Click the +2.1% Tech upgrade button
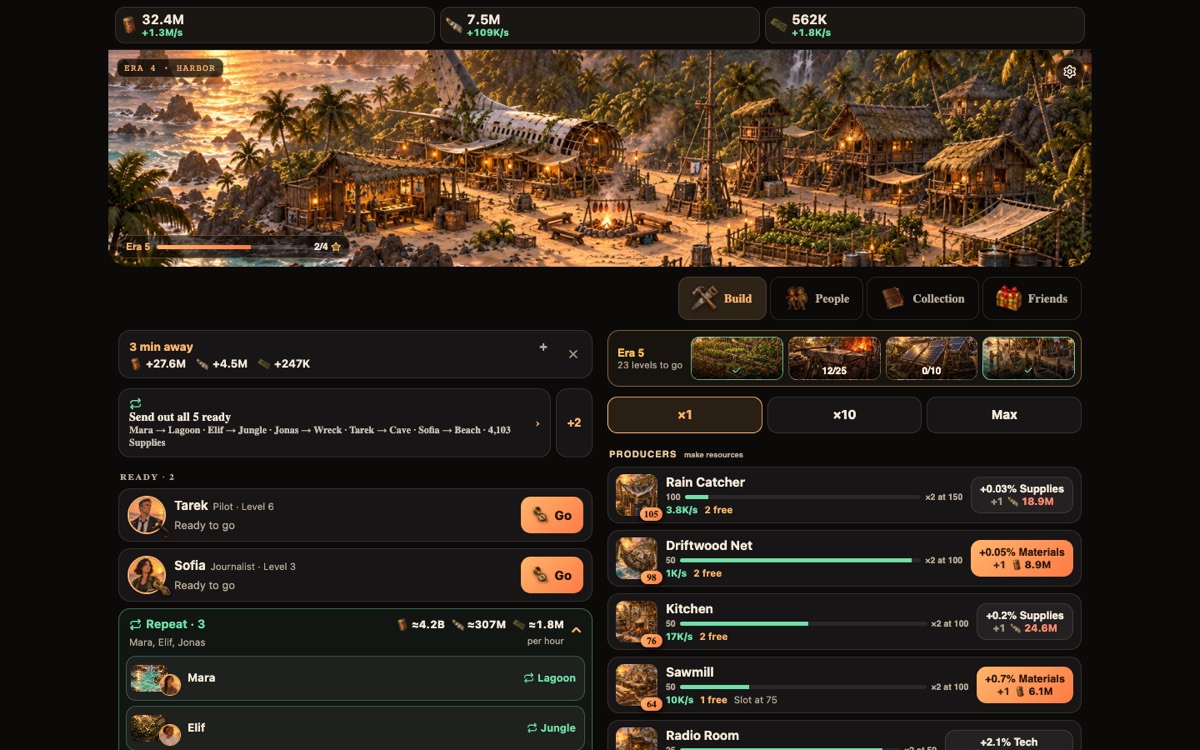The width and height of the screenshot is (1200, 750). (x=1009, y=741)
